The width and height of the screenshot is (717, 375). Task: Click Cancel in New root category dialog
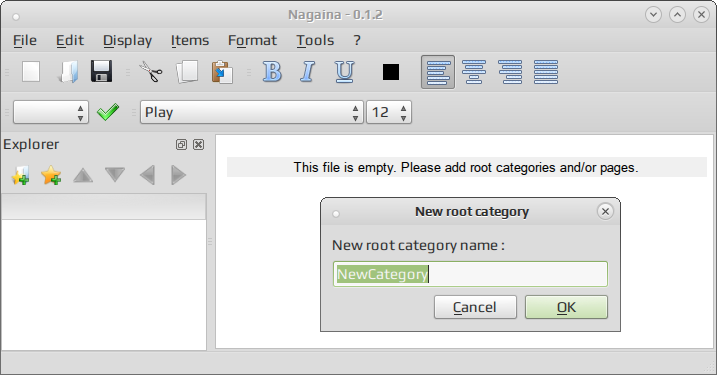(475, 307)
